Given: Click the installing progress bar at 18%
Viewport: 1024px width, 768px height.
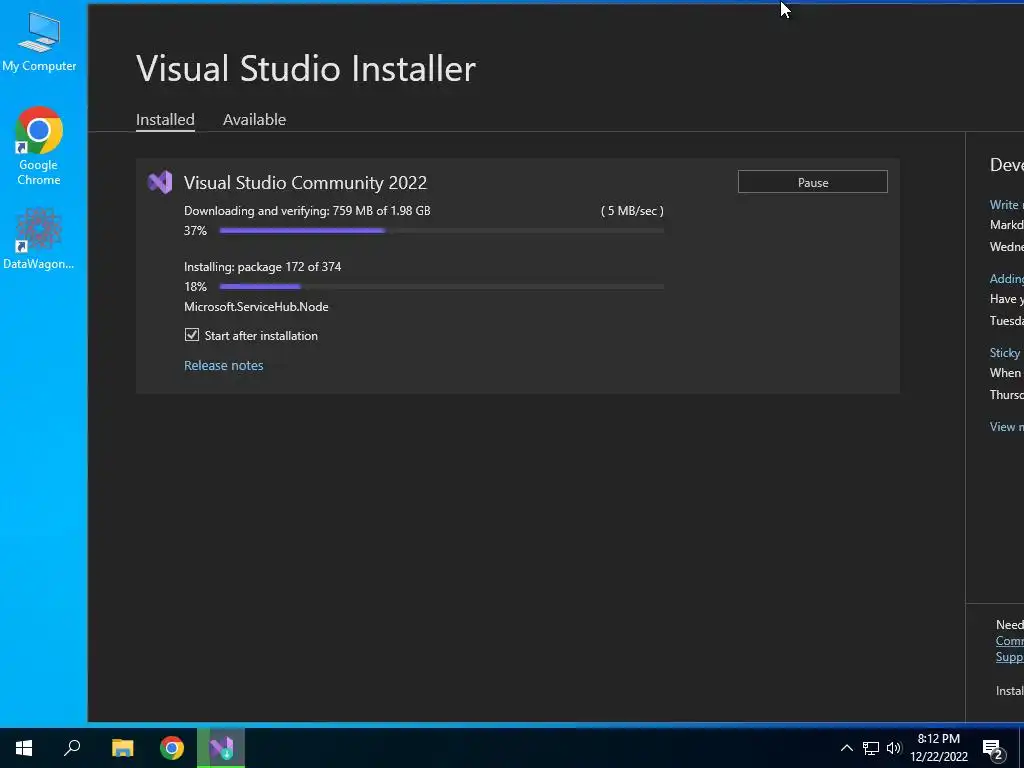Looking at the screenshot, I should pyautogui.click(x=441, y=287).
